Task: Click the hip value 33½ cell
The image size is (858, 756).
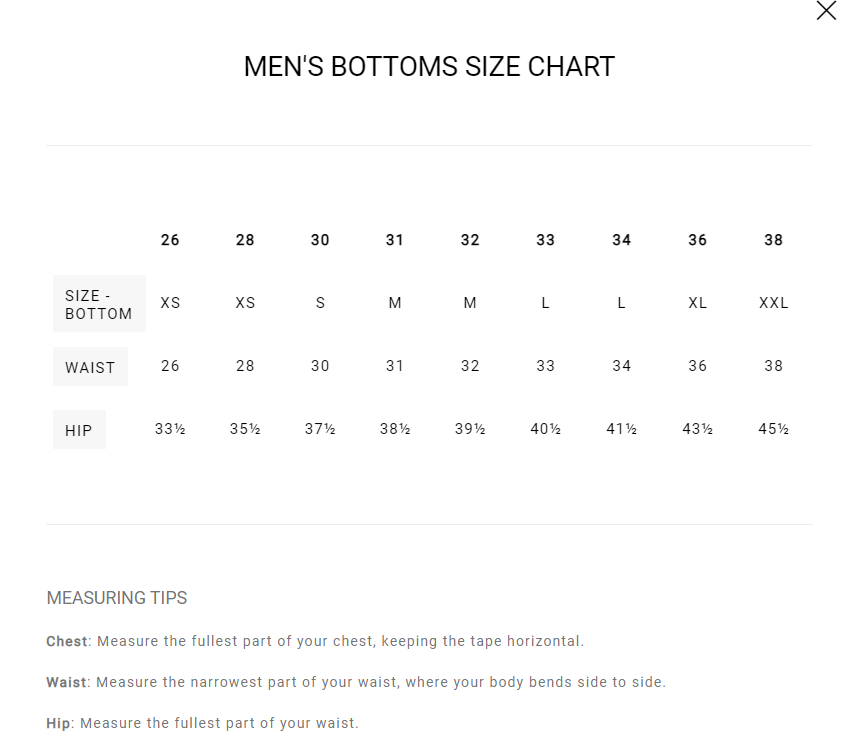Action: click(x=170, y=429)
